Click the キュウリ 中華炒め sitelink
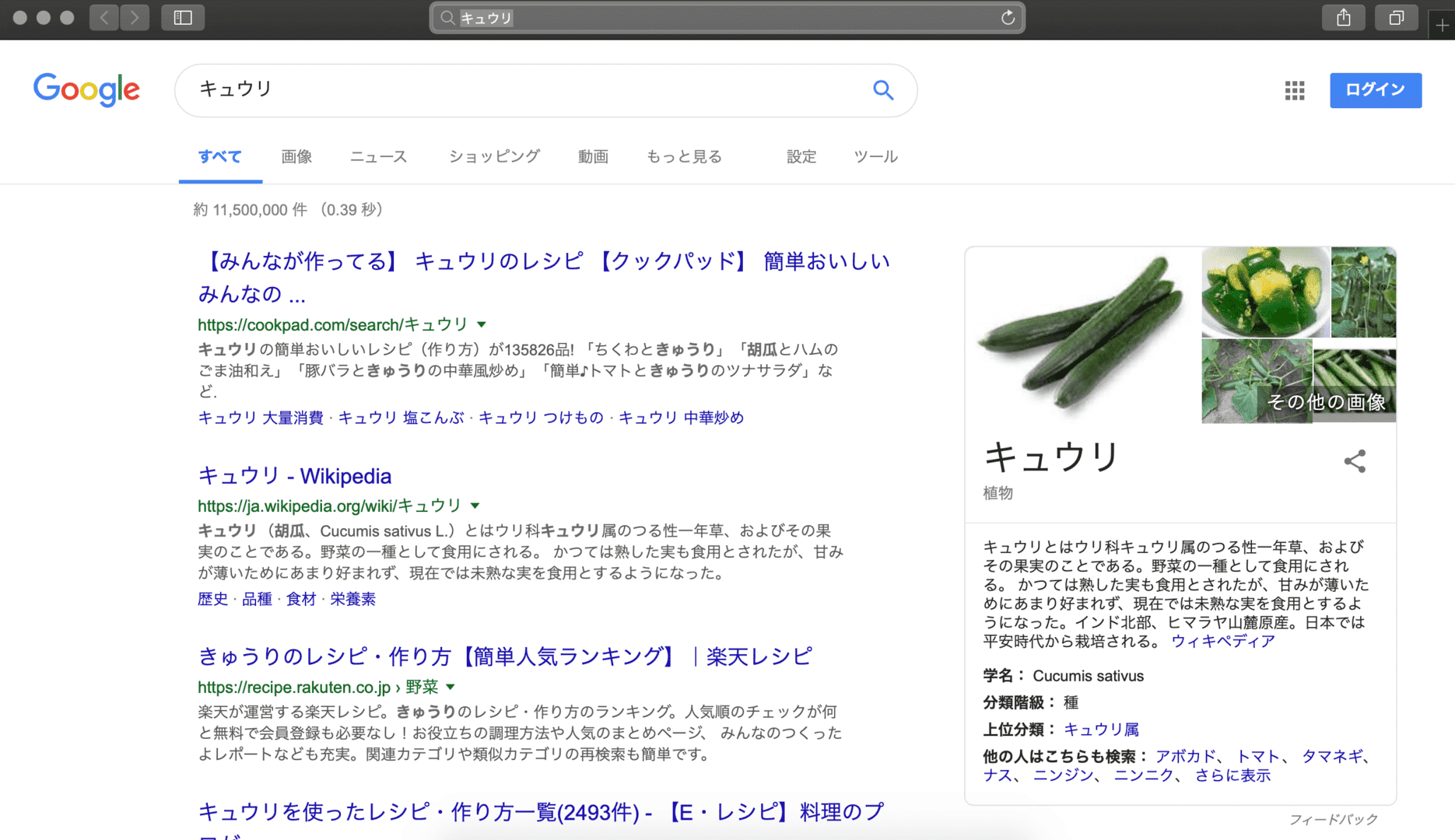 tap(681, 418)
